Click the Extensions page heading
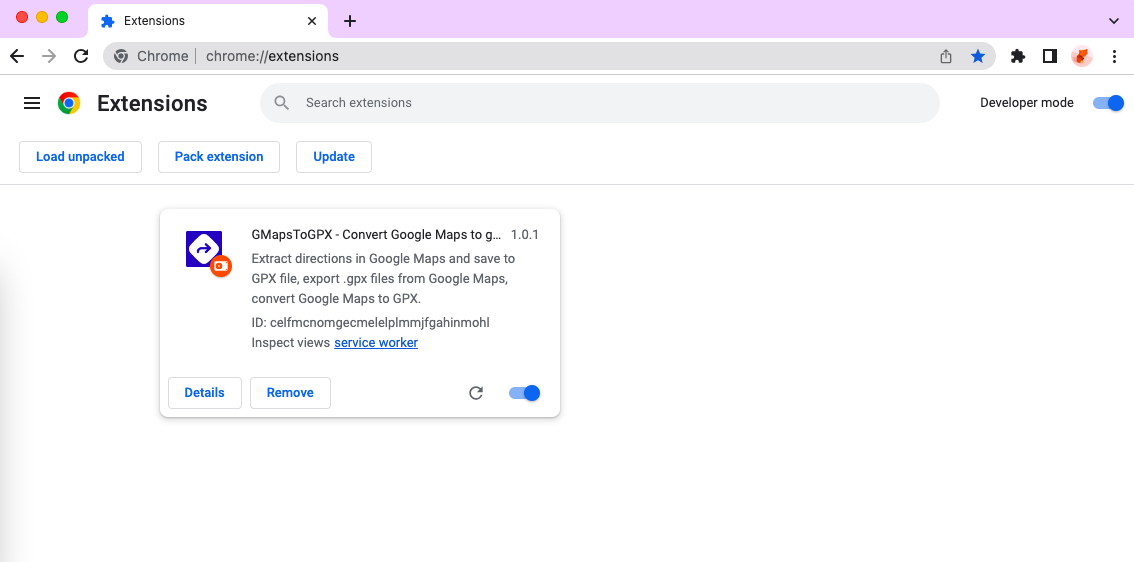The image size is (1134, 562). click(152, 103)
